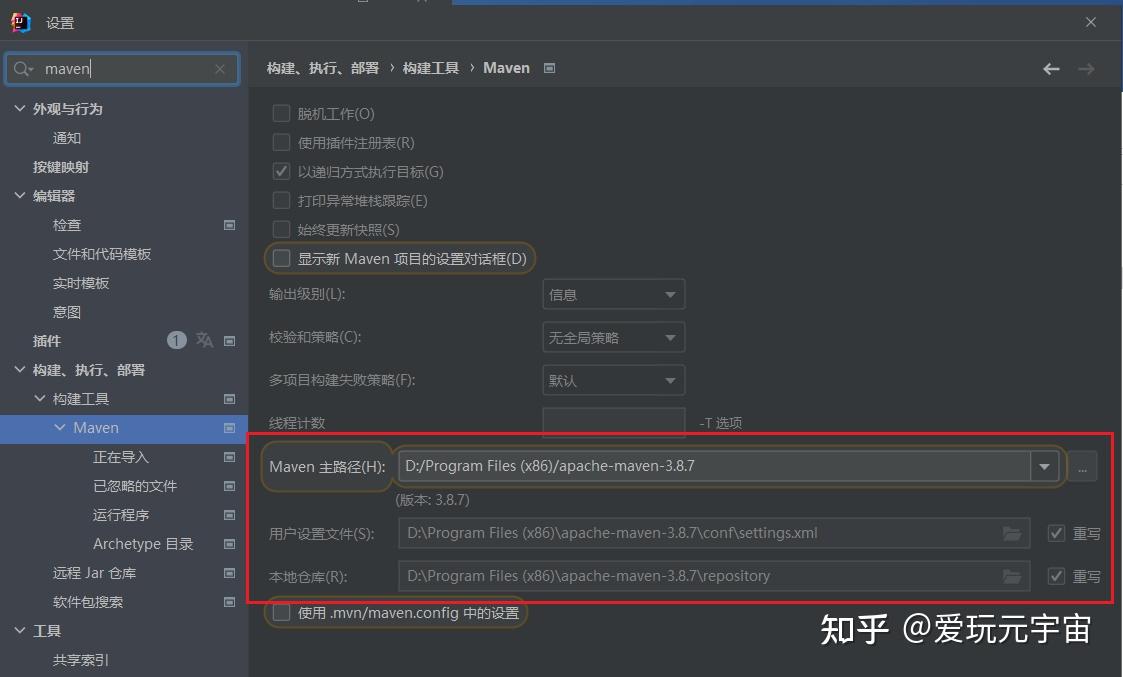Click the (版本: 3.8.7) text
1123x677 pixels.
click(433, 499)
